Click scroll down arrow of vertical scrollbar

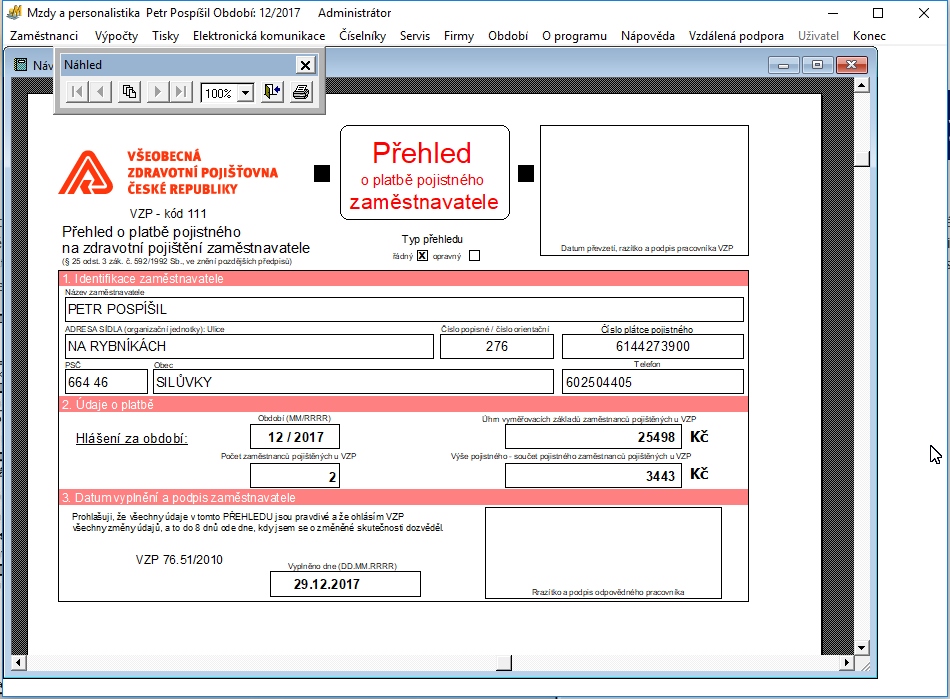click(862, 648)
